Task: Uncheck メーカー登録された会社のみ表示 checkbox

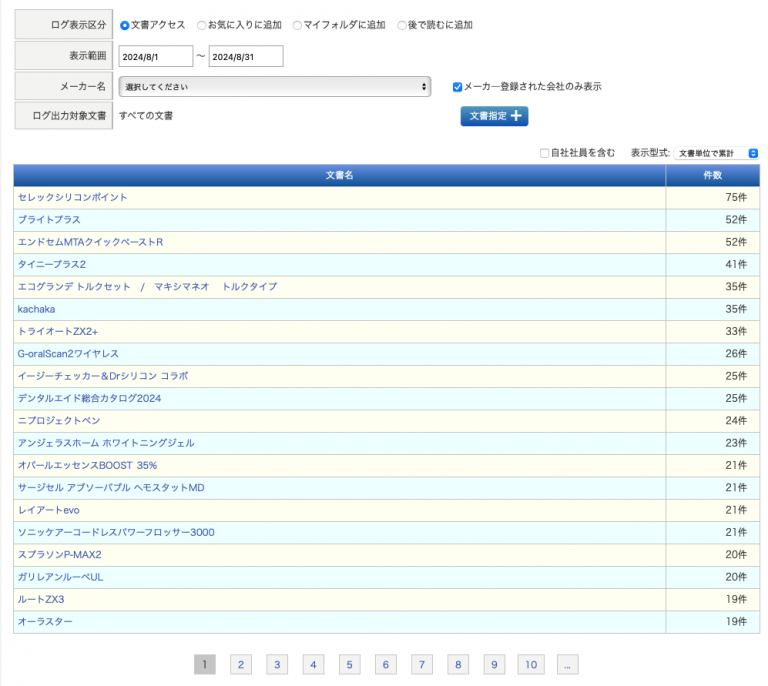Action: click(457, 87)
